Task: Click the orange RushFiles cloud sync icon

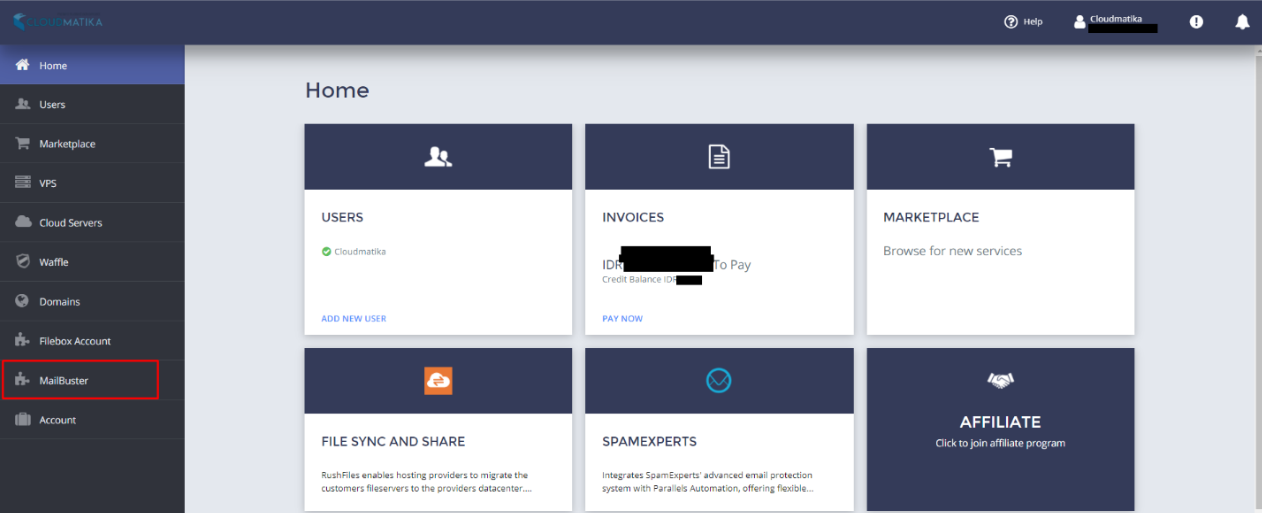Action: (438, 380)
